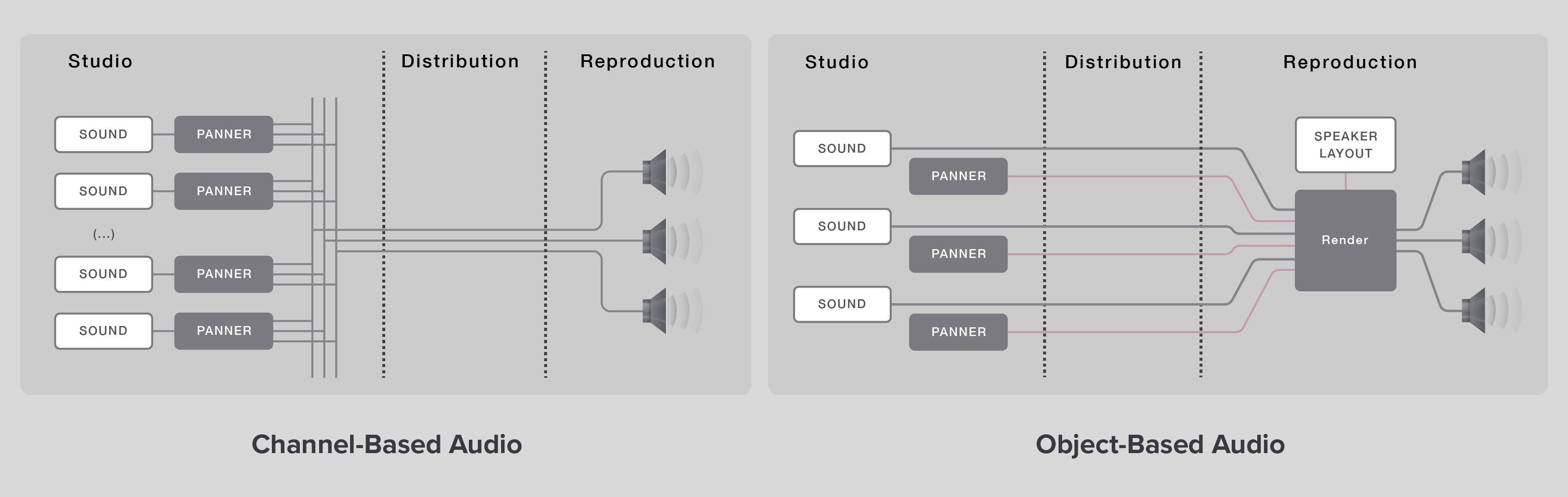Viewport: 1568px width, 497px height.
Task: Click the ellipsis between the SOUND boxes
Action: tap(103, 234)
